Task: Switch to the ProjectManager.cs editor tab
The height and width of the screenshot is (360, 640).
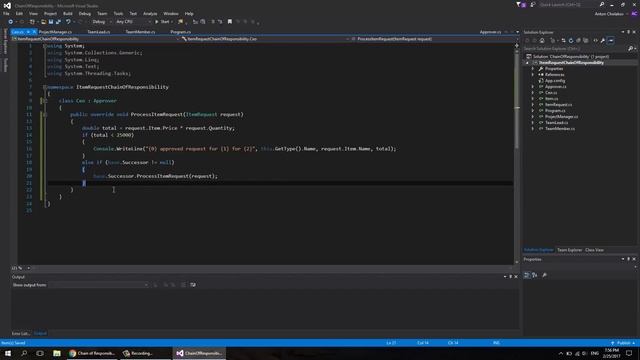Action: point(55,32)
